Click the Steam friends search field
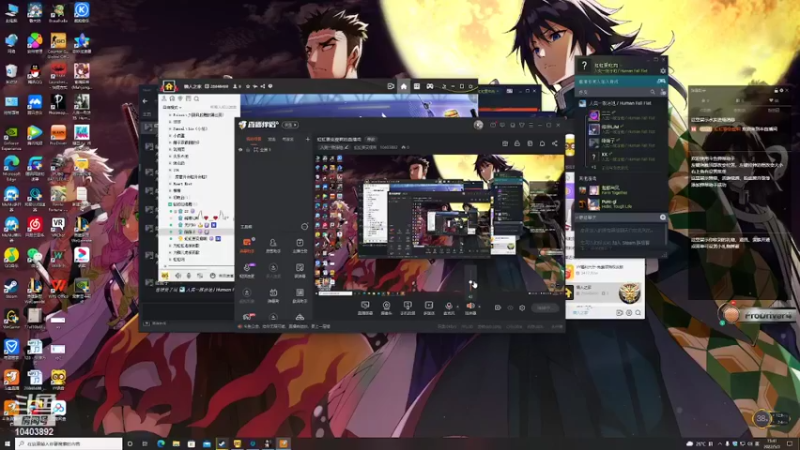The image size is (800, 450). tap(617, 92)
